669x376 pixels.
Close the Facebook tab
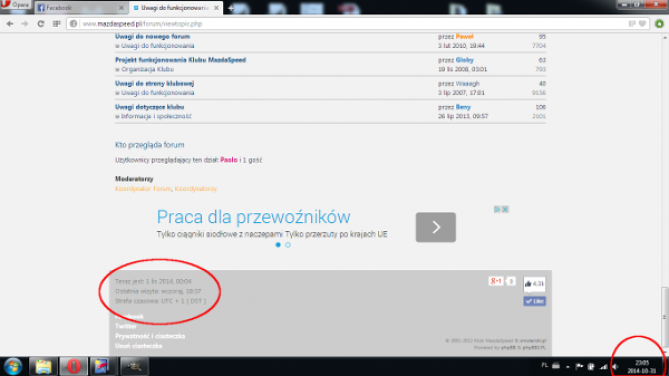(x=121, y=8)
